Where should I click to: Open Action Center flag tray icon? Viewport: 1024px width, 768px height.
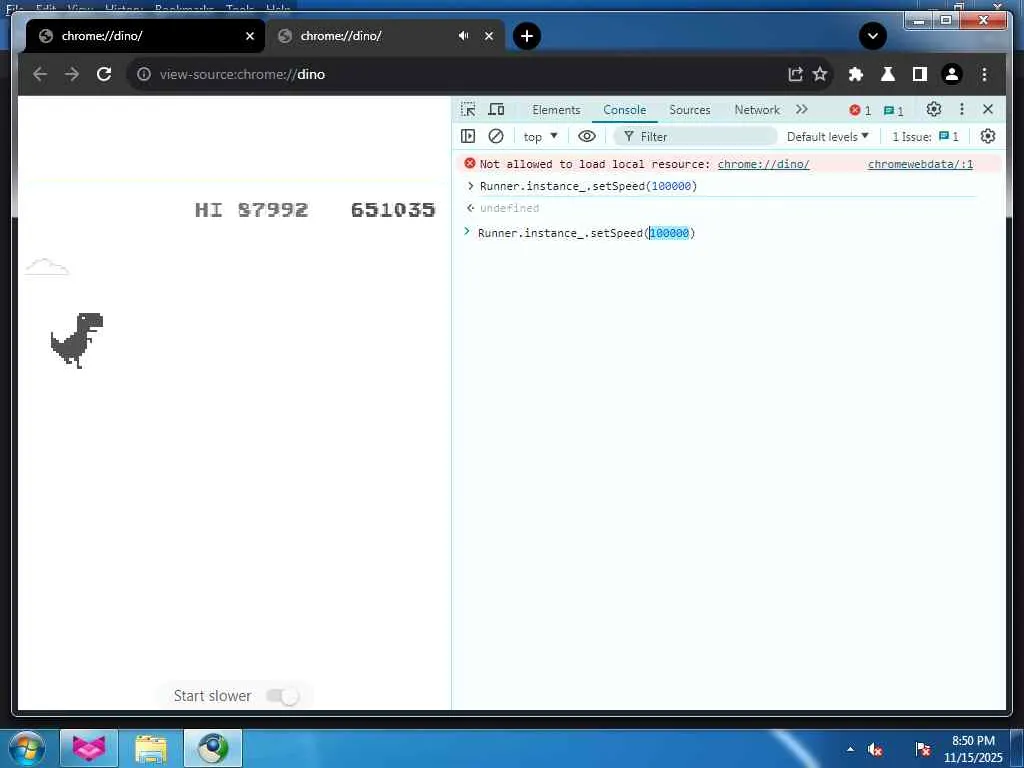923,749
